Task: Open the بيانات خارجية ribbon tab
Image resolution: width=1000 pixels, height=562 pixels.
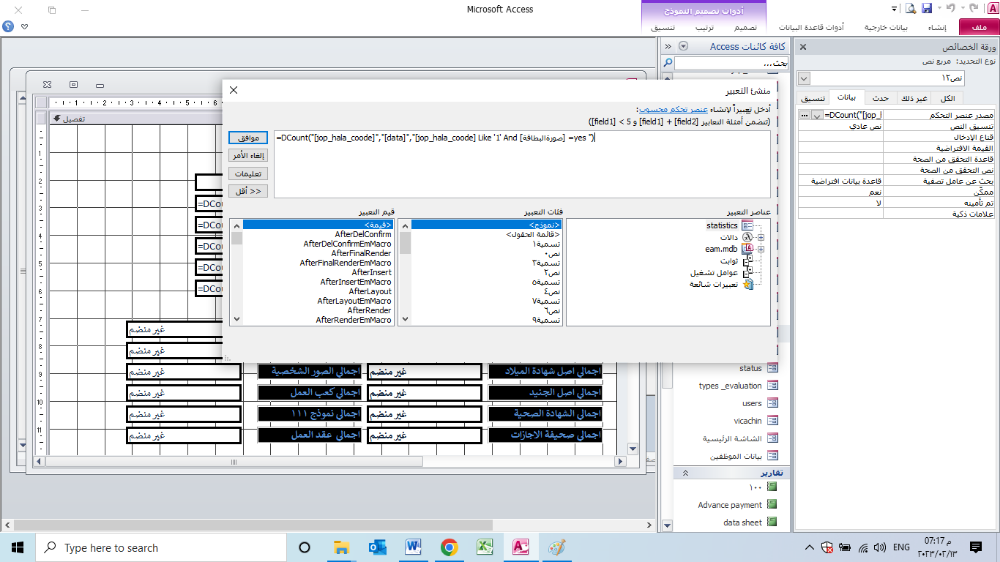Action: click(x=886, y=27)
